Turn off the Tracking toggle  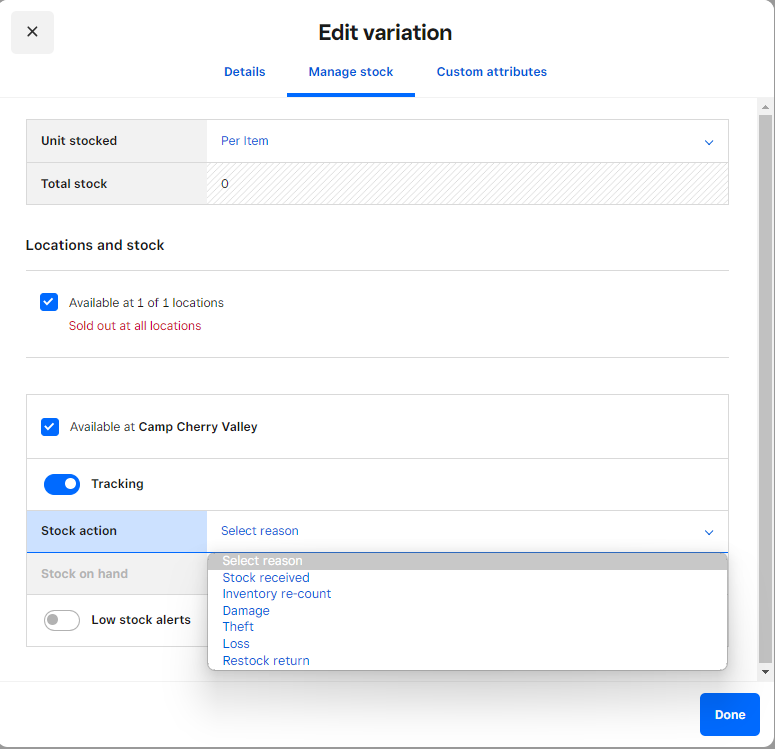click(62, 484)
